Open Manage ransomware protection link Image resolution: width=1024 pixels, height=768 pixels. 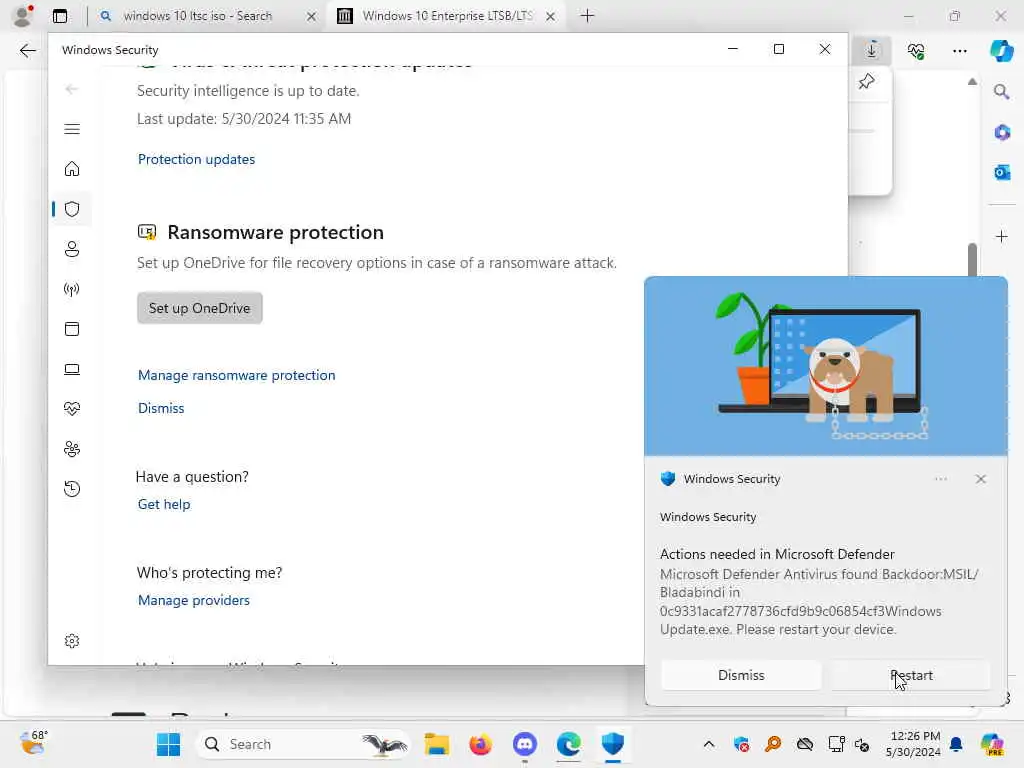pos(236,376)
